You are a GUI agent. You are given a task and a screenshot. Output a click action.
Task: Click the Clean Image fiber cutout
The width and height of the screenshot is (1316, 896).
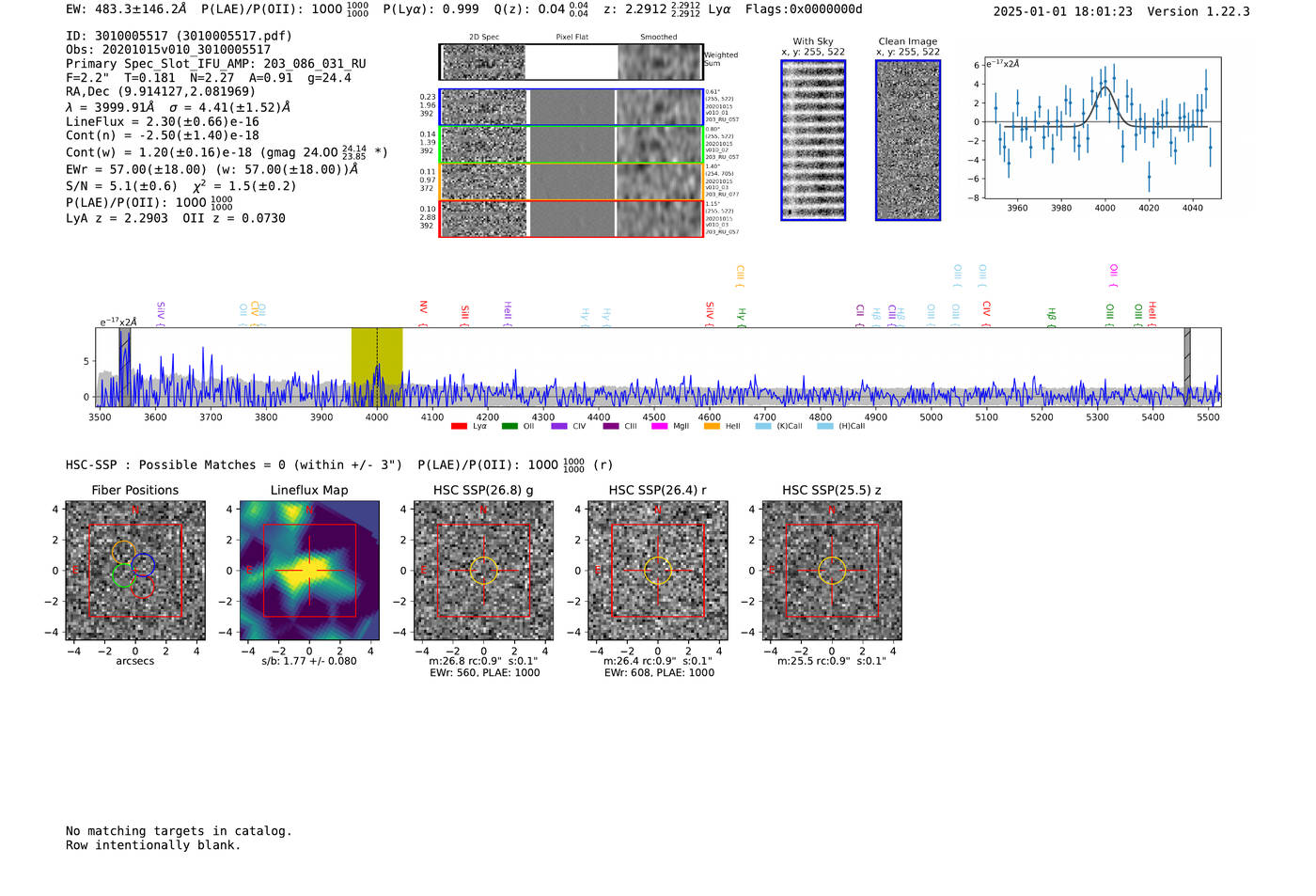908,140
